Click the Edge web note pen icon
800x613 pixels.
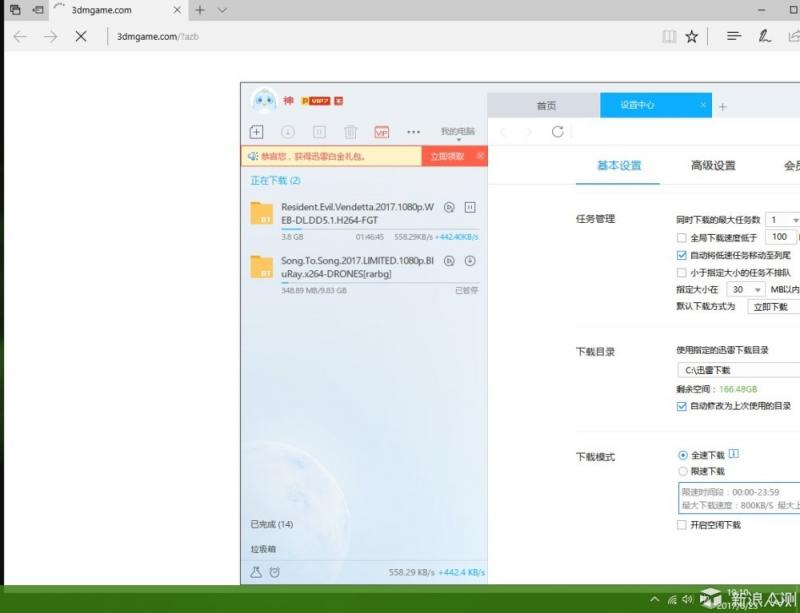point(764,36)
